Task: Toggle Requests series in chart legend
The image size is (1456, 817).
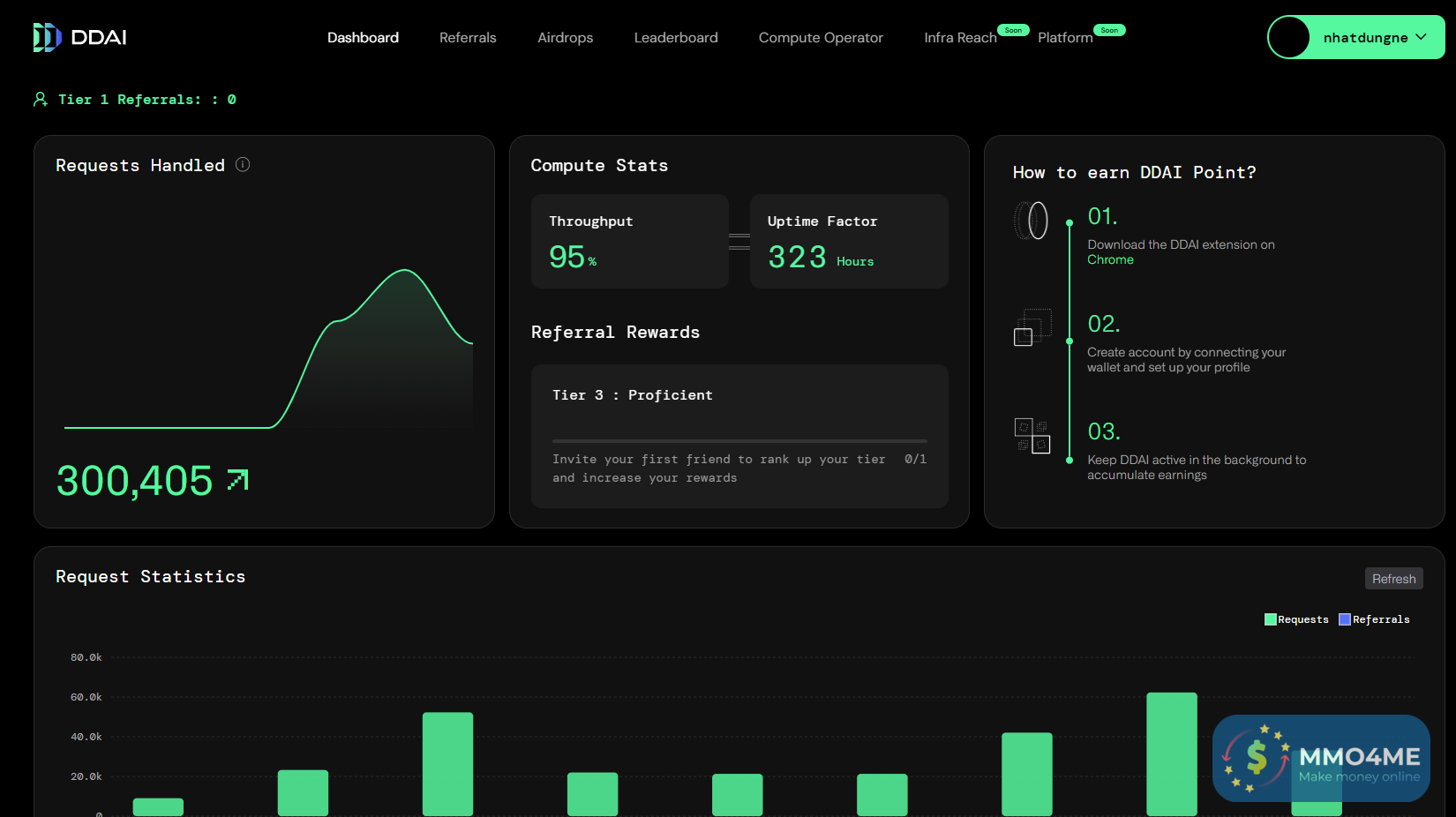Action: (1295, 619)
